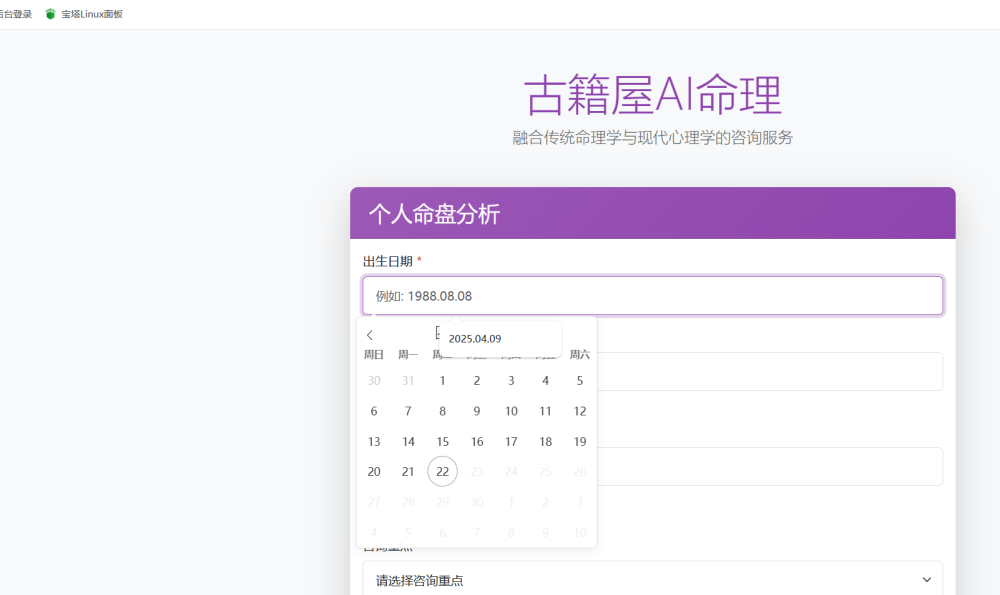1000x595 pixels.
Task: Click the disabled date 29 cell
Action: pos(443,502)
